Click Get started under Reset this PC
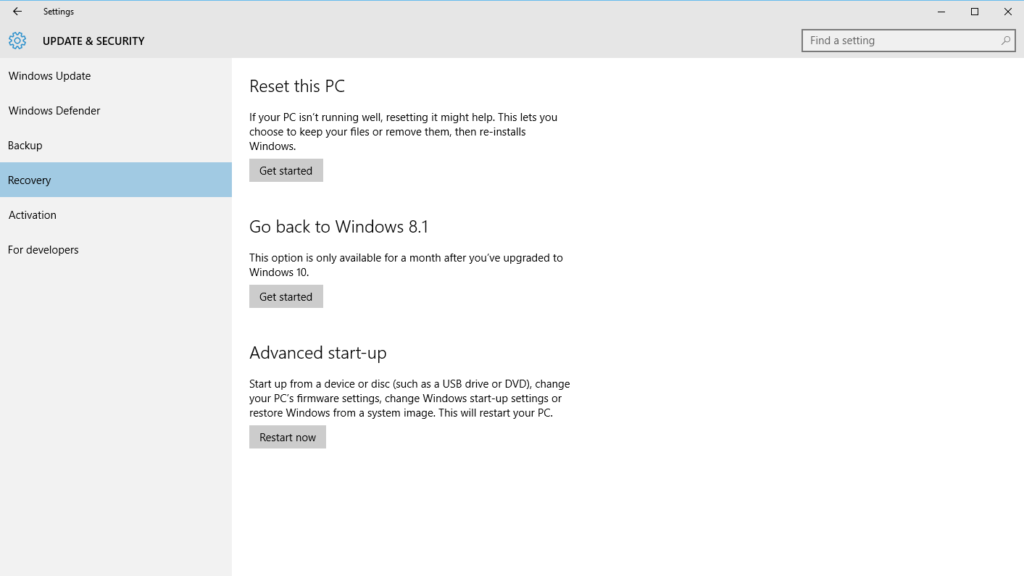 [x=286, y=170]
